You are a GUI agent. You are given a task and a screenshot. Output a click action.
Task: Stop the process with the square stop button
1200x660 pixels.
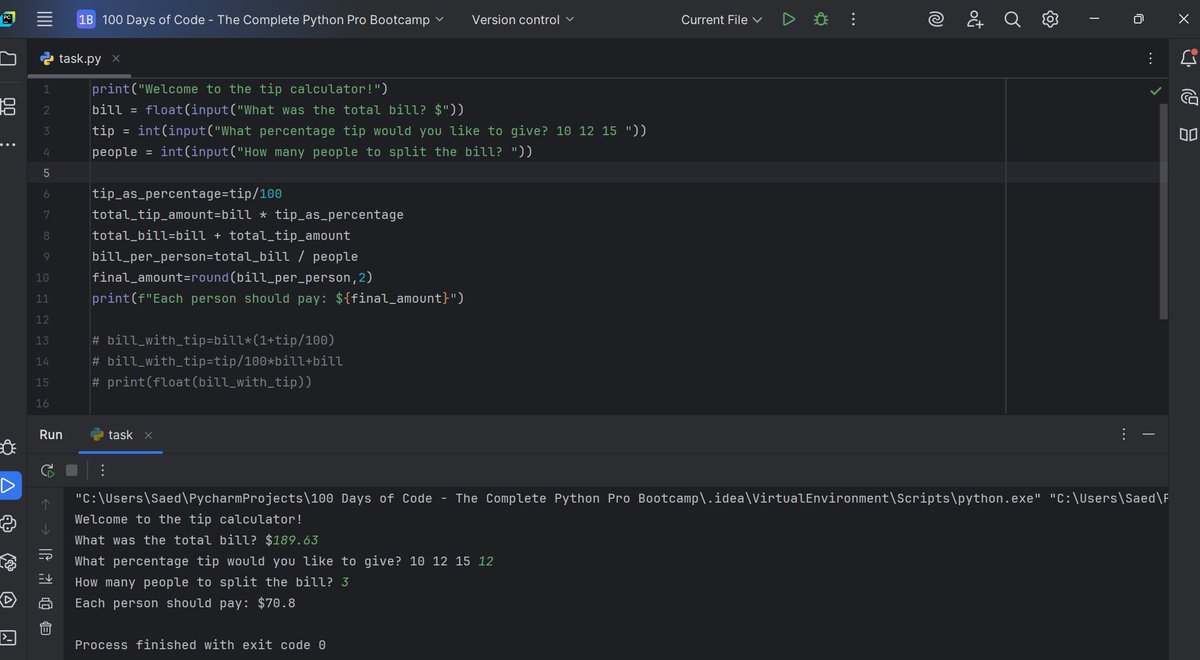(x=71, y=470)
